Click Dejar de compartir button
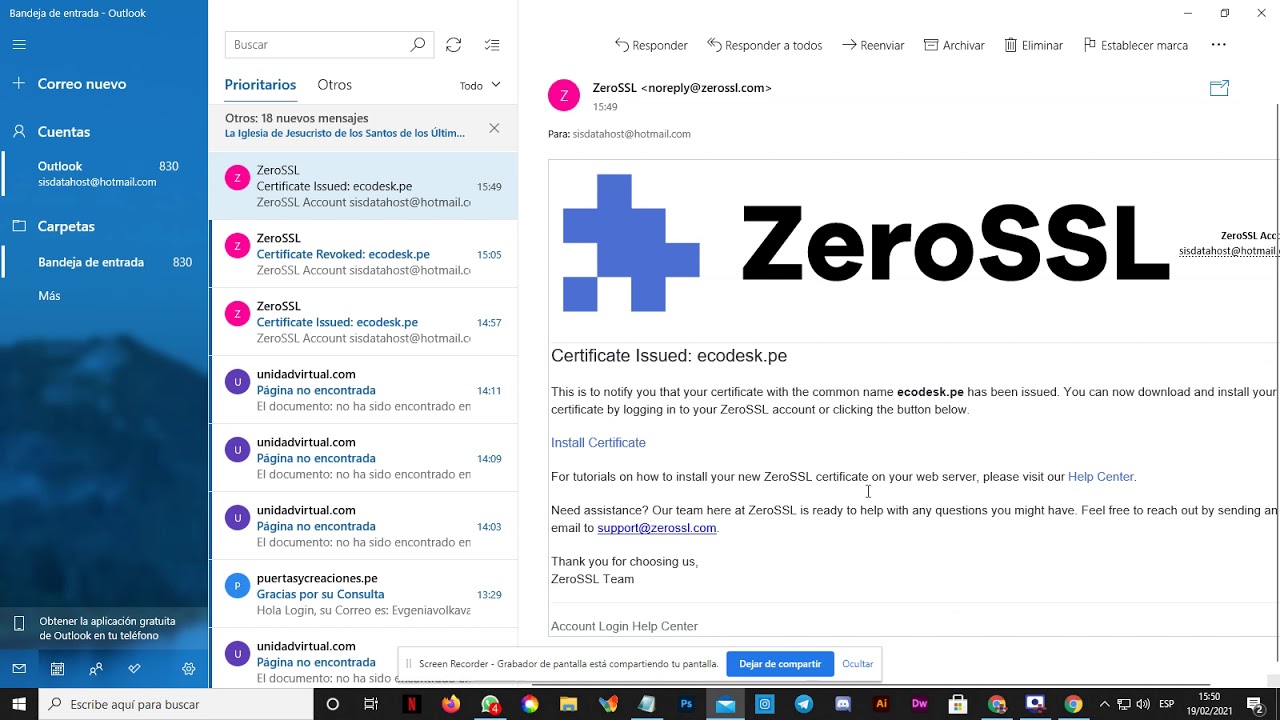Screen dimensions: 1280x720 tap(780, 664)
